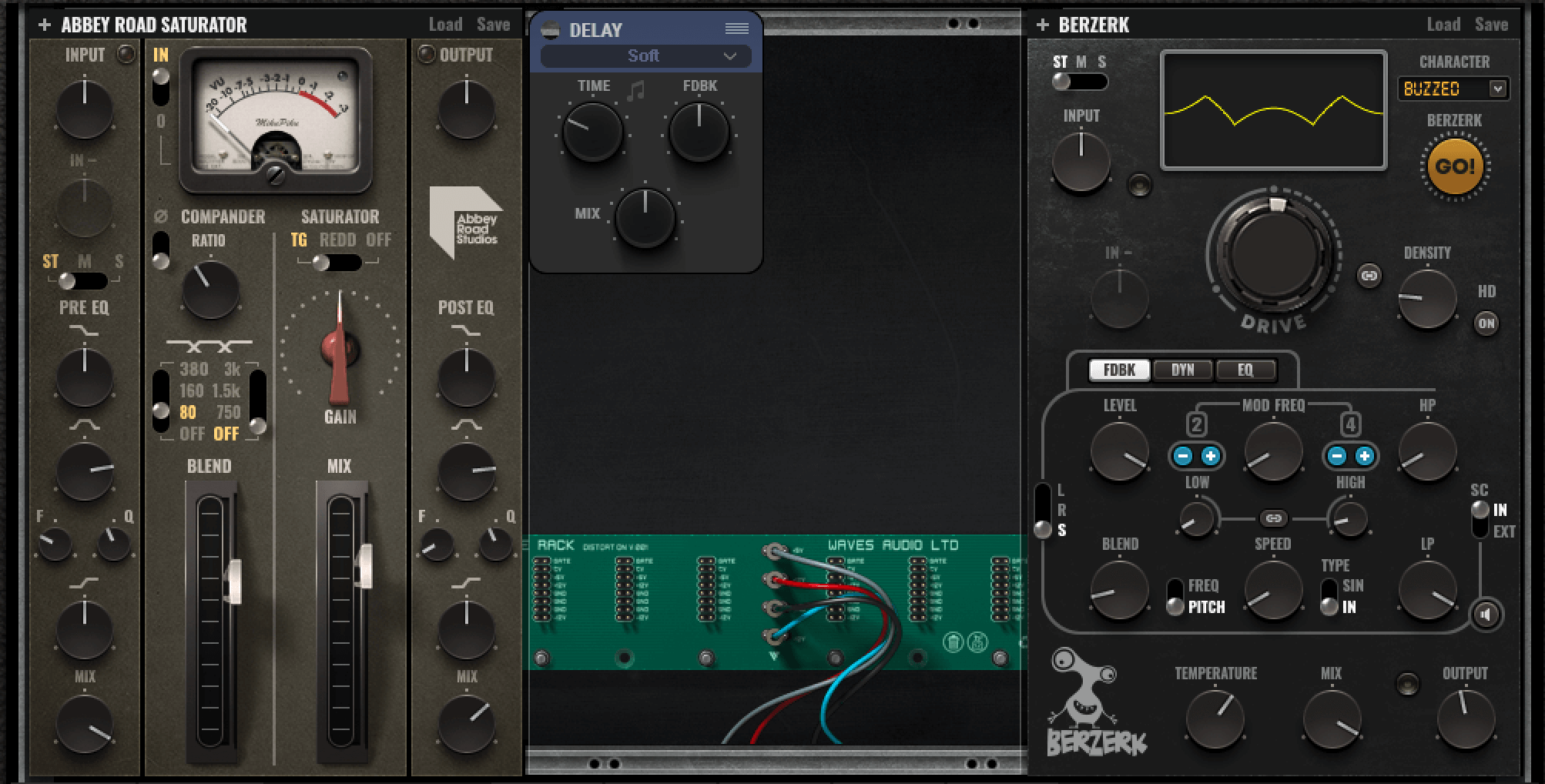This screenshot has width=1545, height=784.
Task: Toggle the SIN IN type switch
Action: (1329, 597)
